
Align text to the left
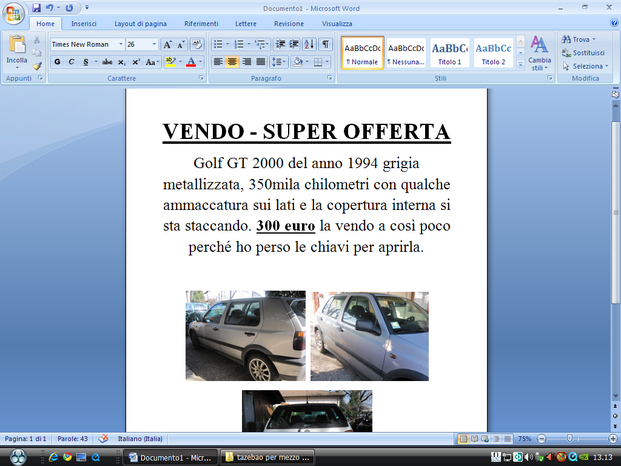[218, 62]
